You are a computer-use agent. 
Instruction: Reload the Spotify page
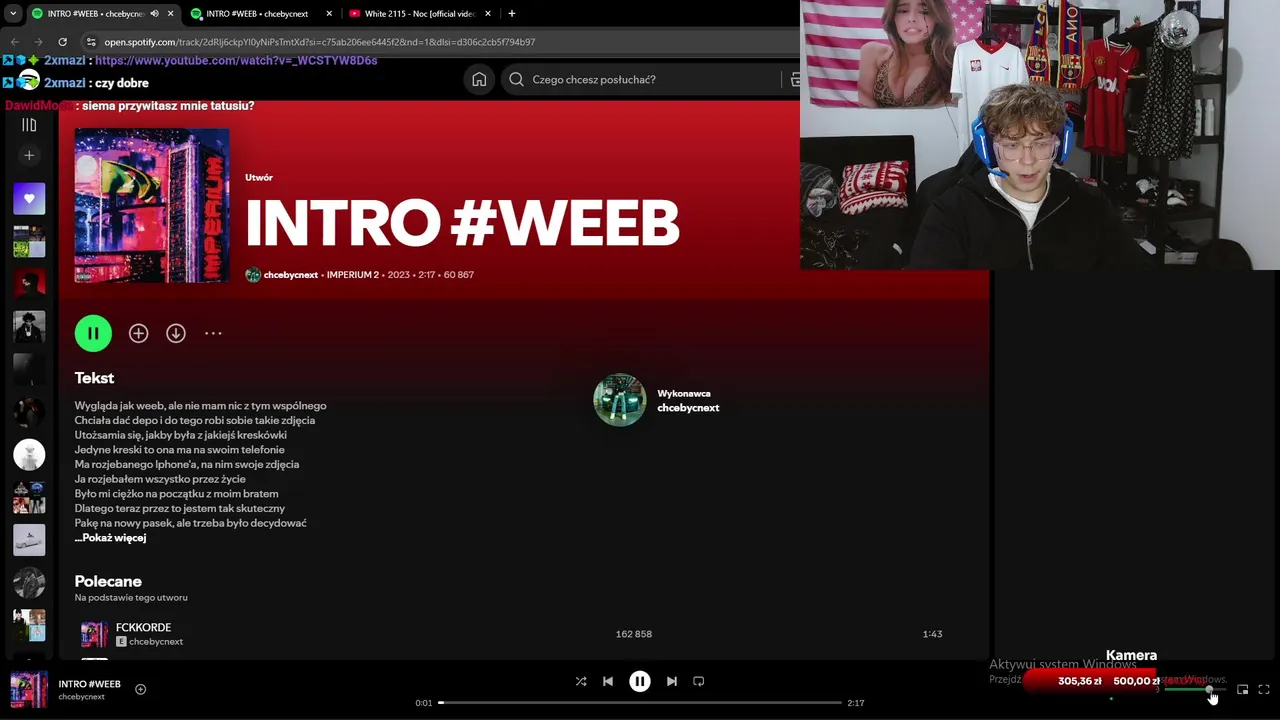[62, 42]
